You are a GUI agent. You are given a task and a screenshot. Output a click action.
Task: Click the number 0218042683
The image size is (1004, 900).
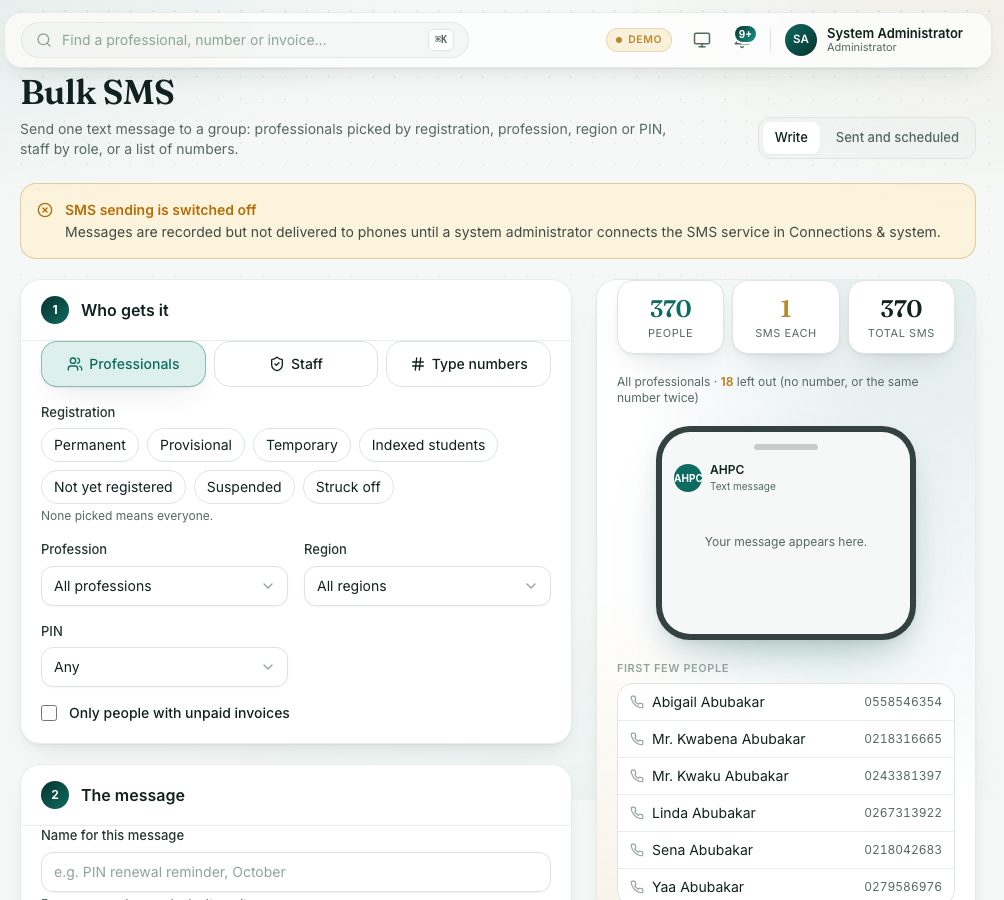(903, 850)
